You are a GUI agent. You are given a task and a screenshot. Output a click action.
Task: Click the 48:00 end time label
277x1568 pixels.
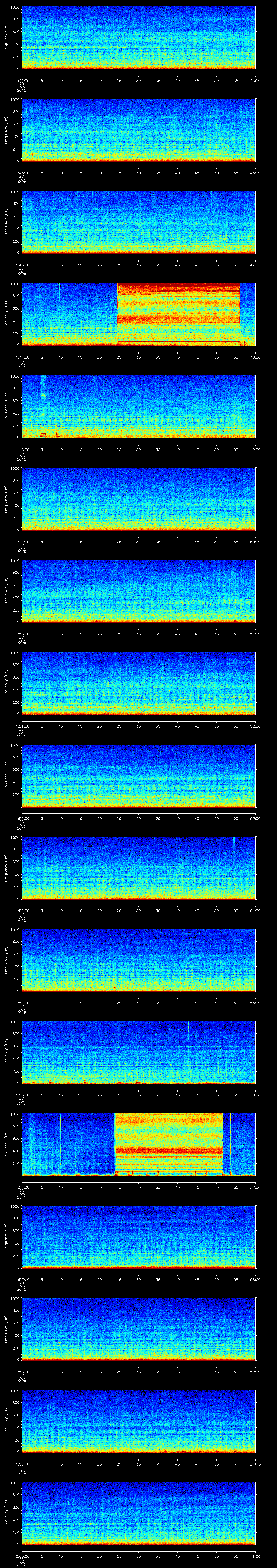tap(256, 357)
